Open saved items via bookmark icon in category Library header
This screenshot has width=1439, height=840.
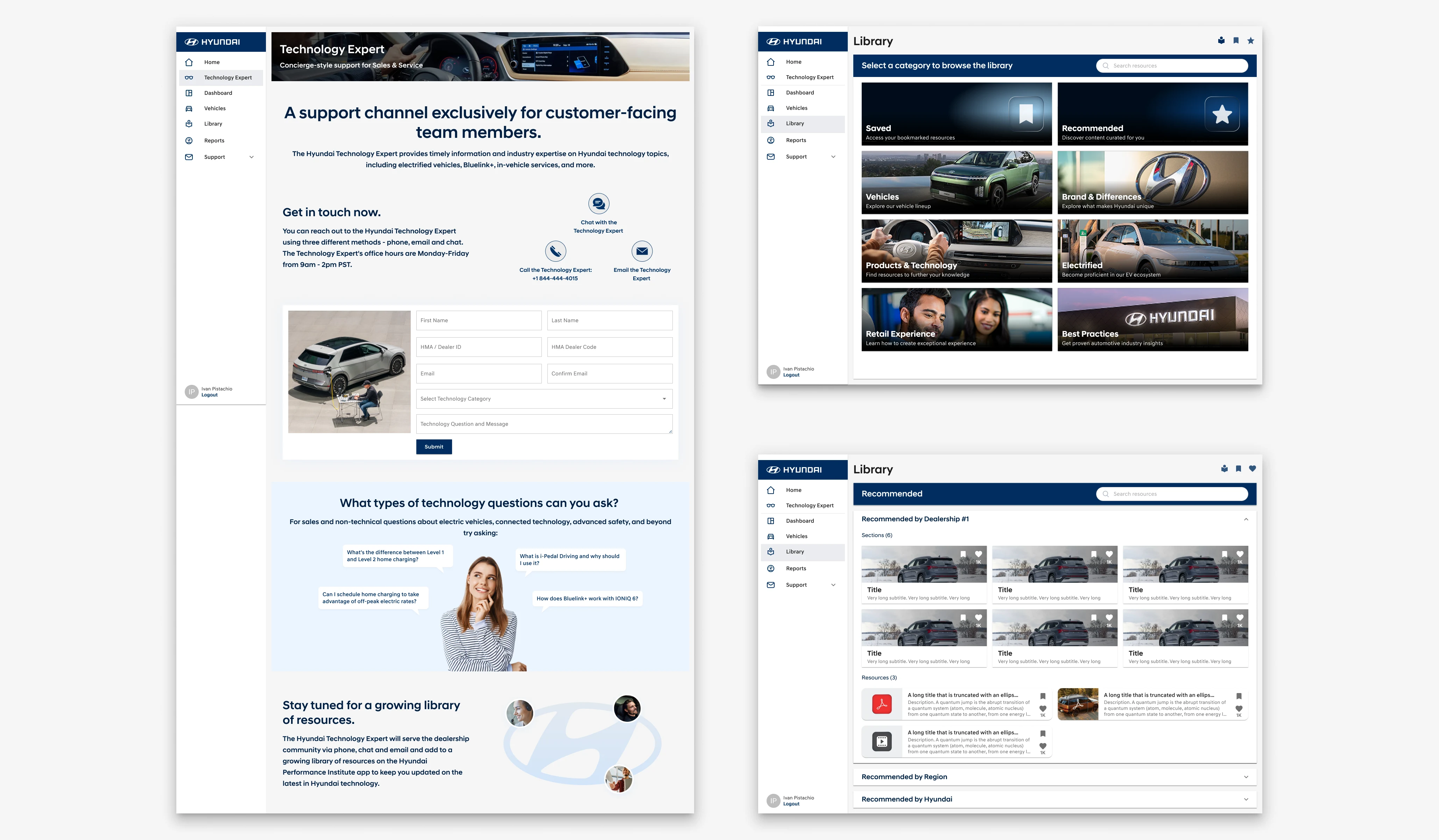(1236, 41)
